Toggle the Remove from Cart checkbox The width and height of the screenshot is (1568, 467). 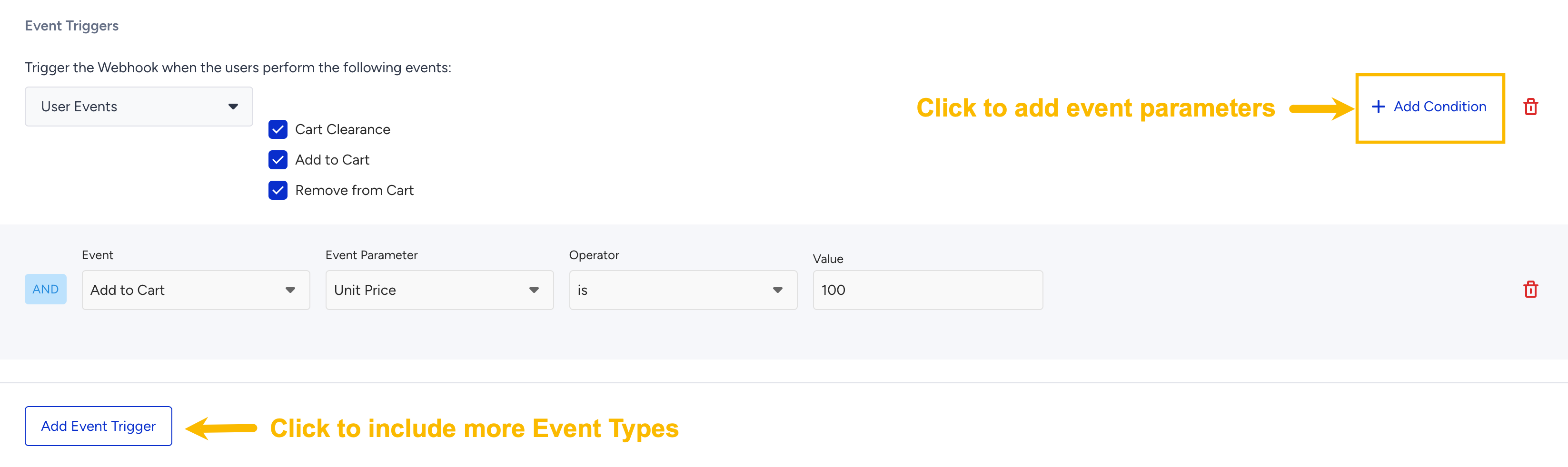tap(278, 190)
